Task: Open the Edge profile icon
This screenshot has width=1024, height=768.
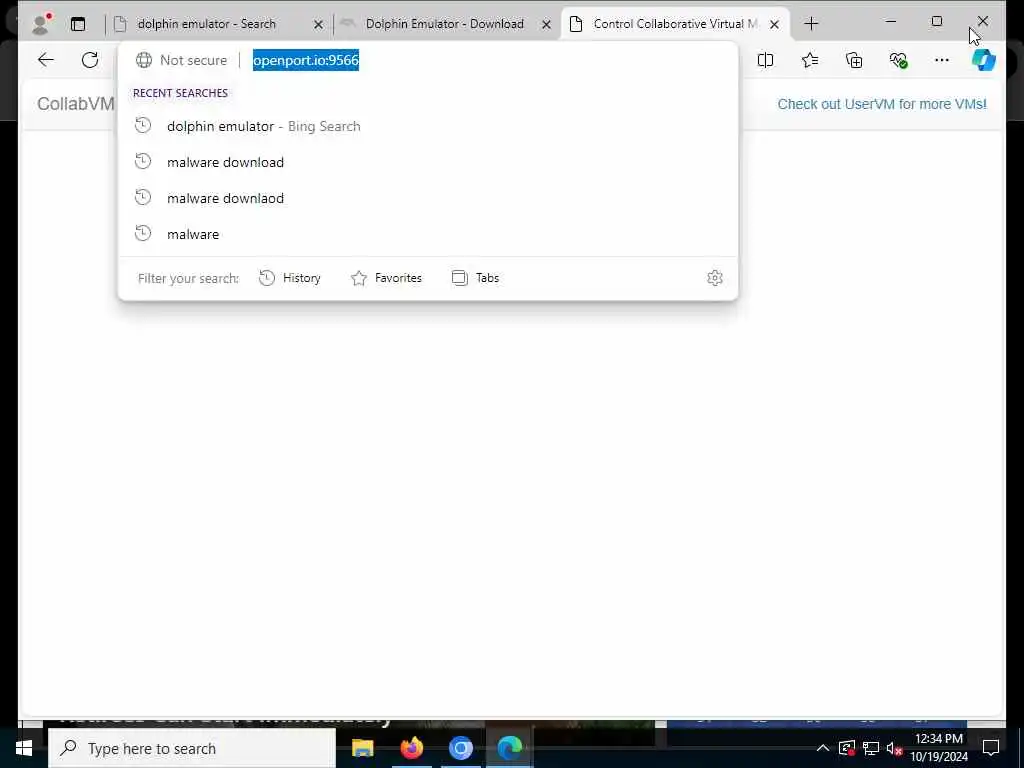Action: click(x=41, y=24)
